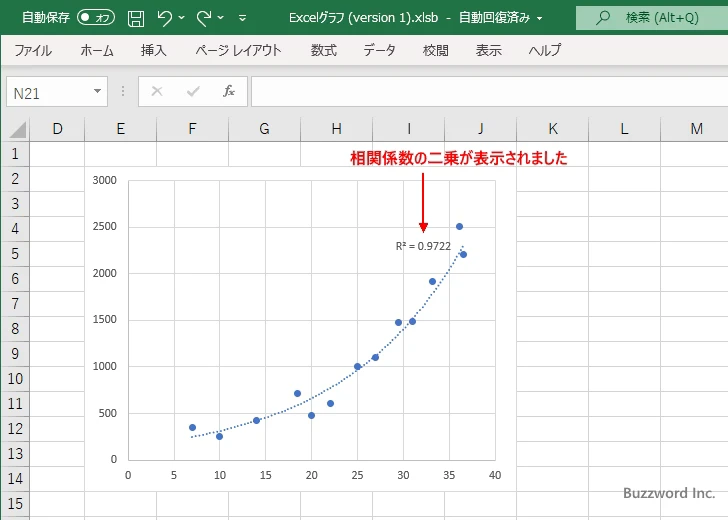Select column H header

[337, 129]
